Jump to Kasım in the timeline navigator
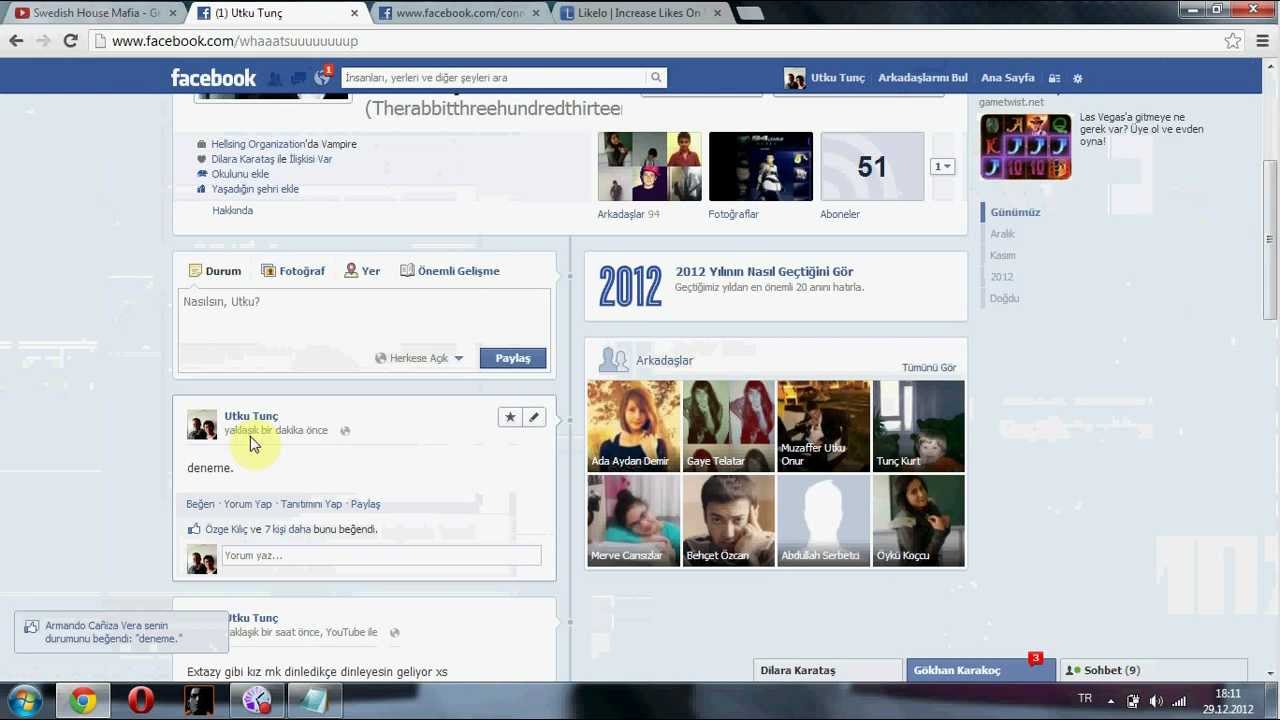Image resolution: width=1280 pixels, height=720 pixels. [1002, 255]
